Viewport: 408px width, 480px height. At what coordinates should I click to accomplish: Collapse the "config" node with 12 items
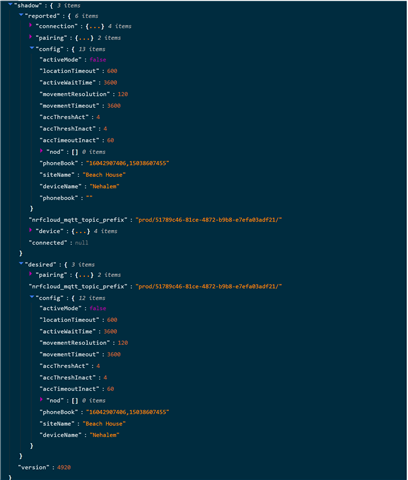tap(32, 297)
